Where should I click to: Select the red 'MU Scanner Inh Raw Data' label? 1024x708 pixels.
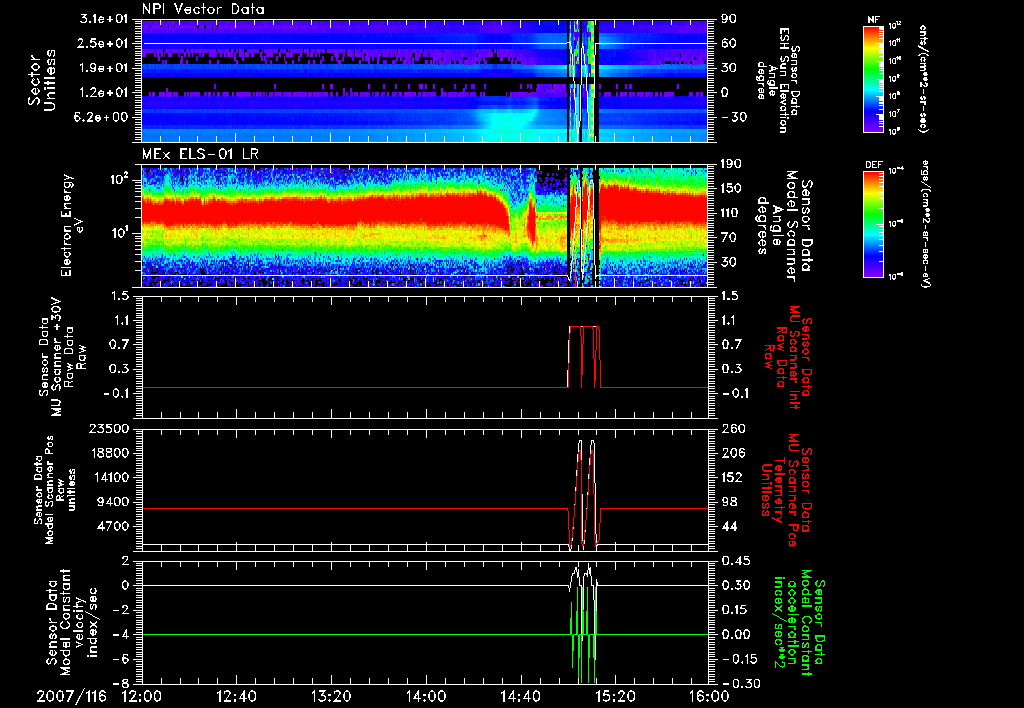[x=787, y=358]
